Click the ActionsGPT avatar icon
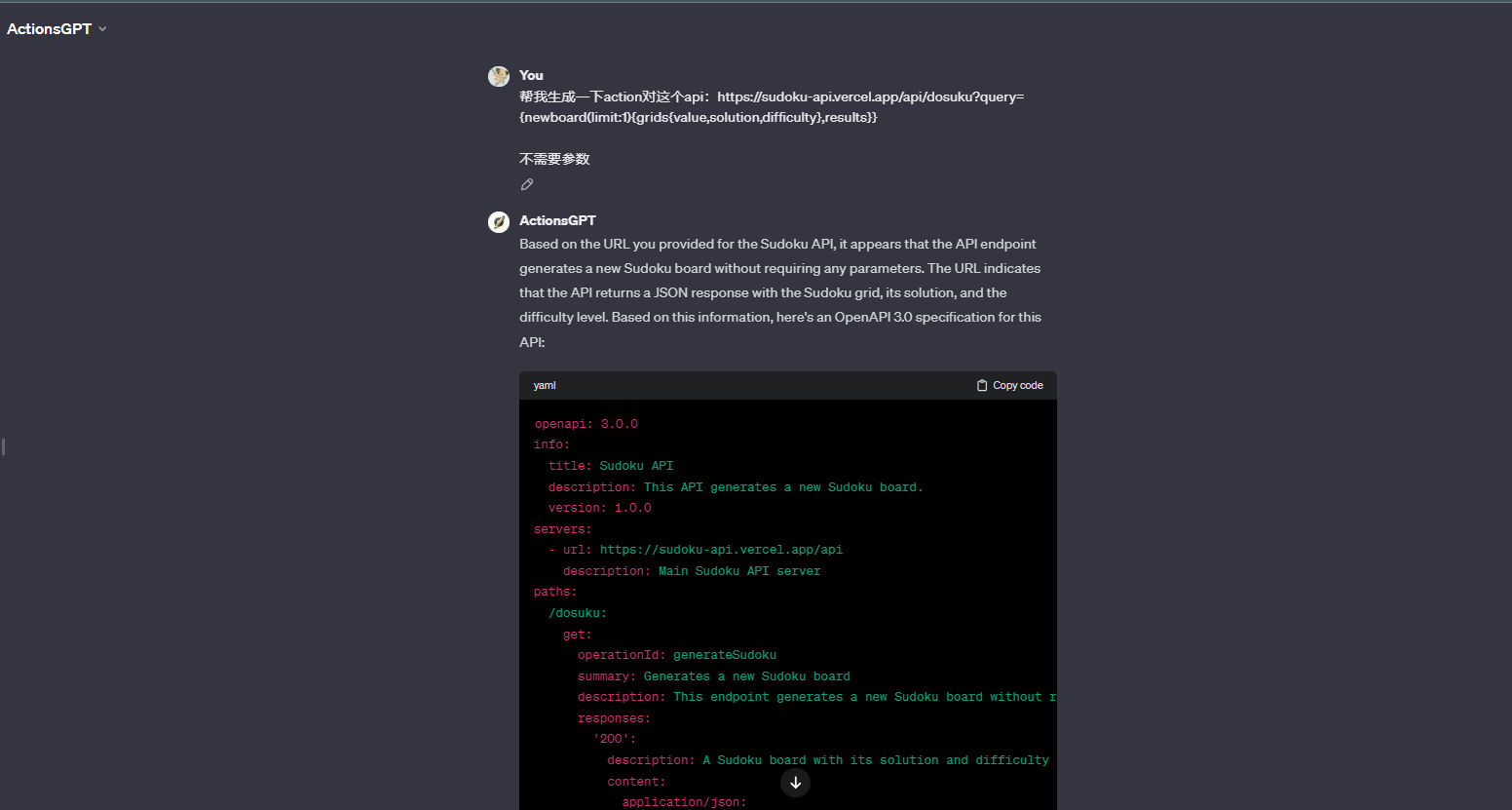 pos(499,222)
